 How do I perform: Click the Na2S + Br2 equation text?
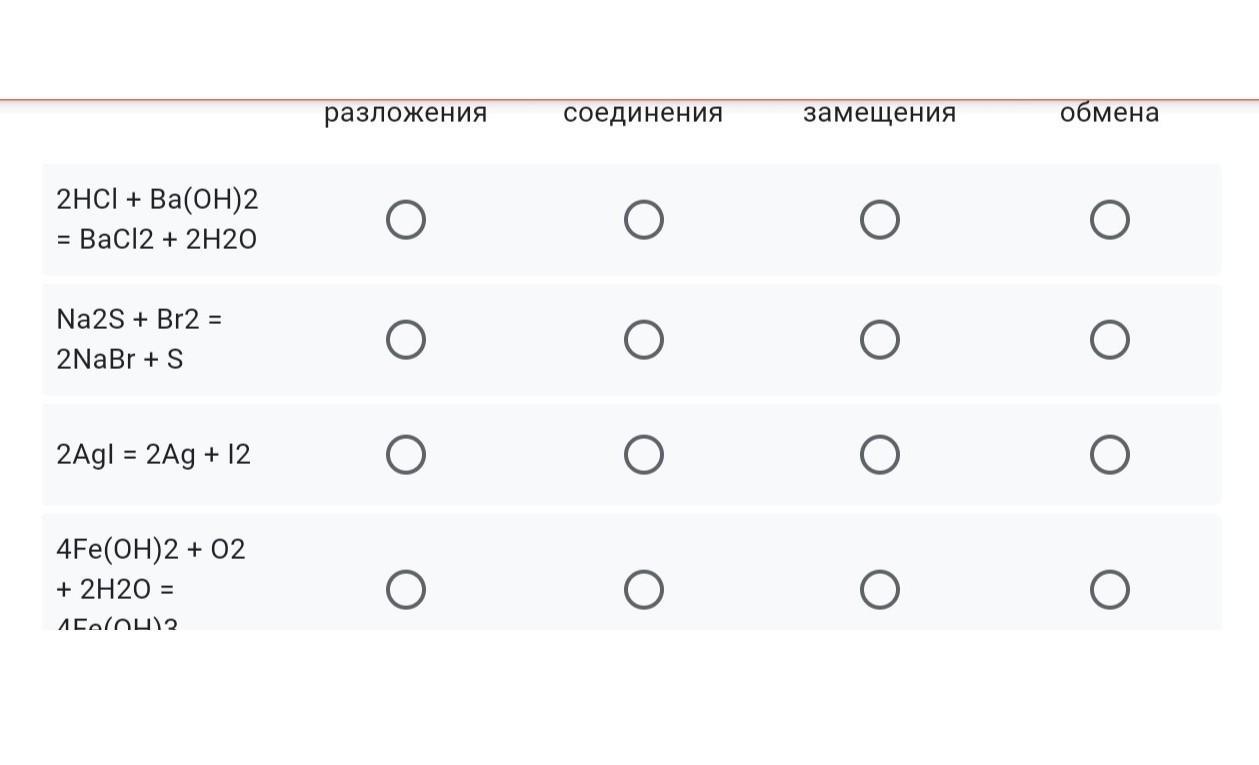[x=139, y=339]
